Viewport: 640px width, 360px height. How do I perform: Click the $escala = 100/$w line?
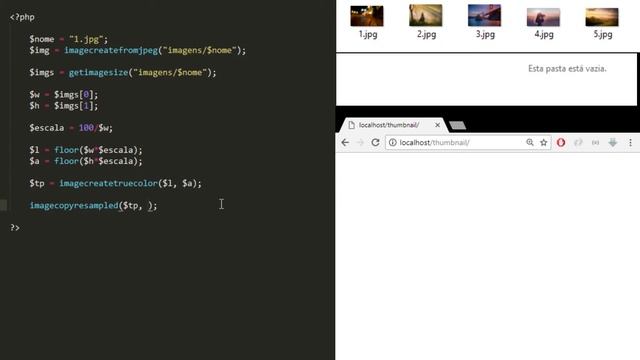click(71, 128)
